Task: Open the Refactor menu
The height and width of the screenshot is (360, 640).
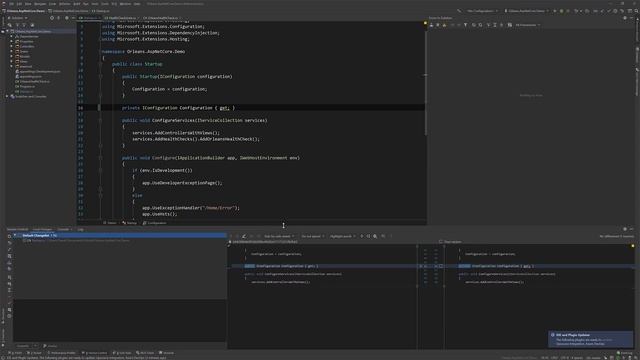Action: click(64, 4)
